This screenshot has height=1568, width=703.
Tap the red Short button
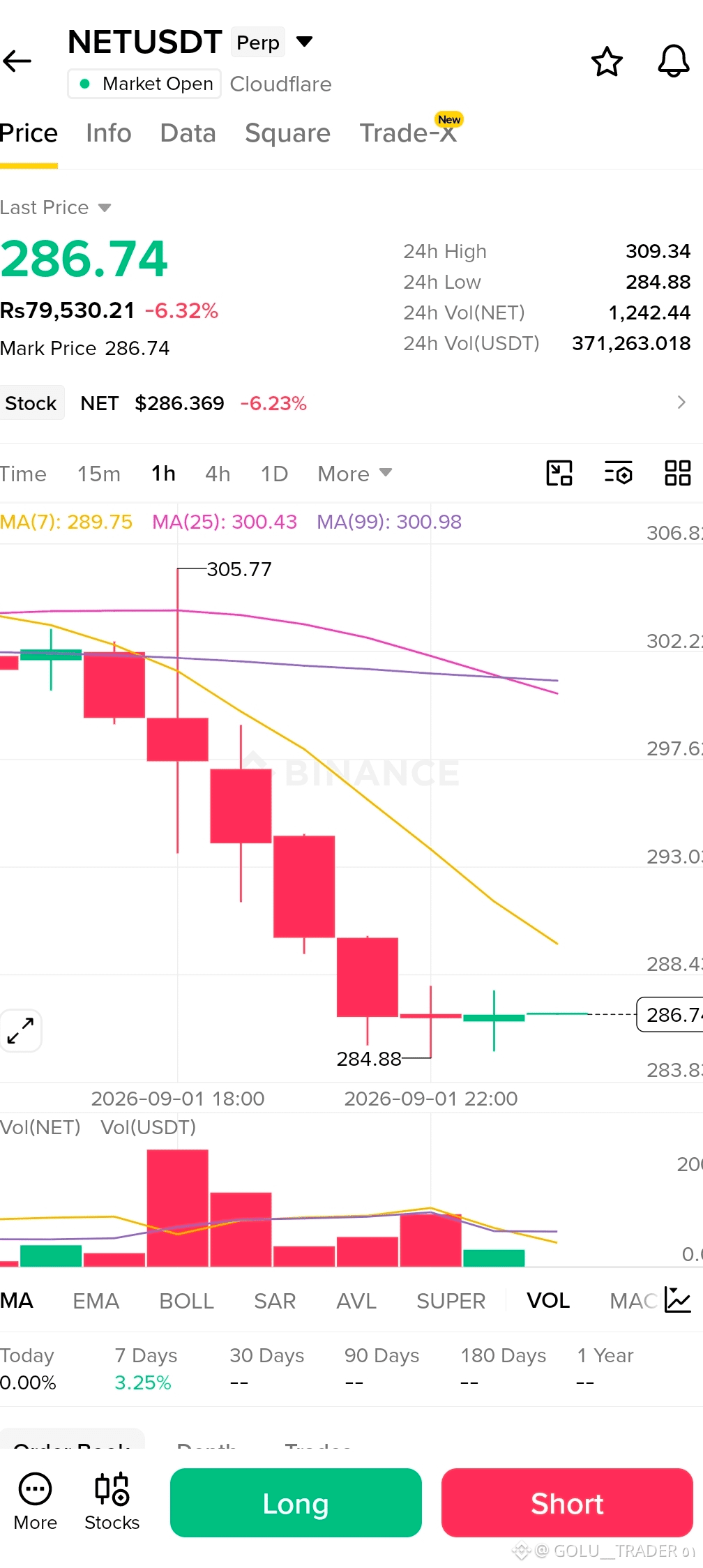pyautogui.click(x=567, y=1502)
